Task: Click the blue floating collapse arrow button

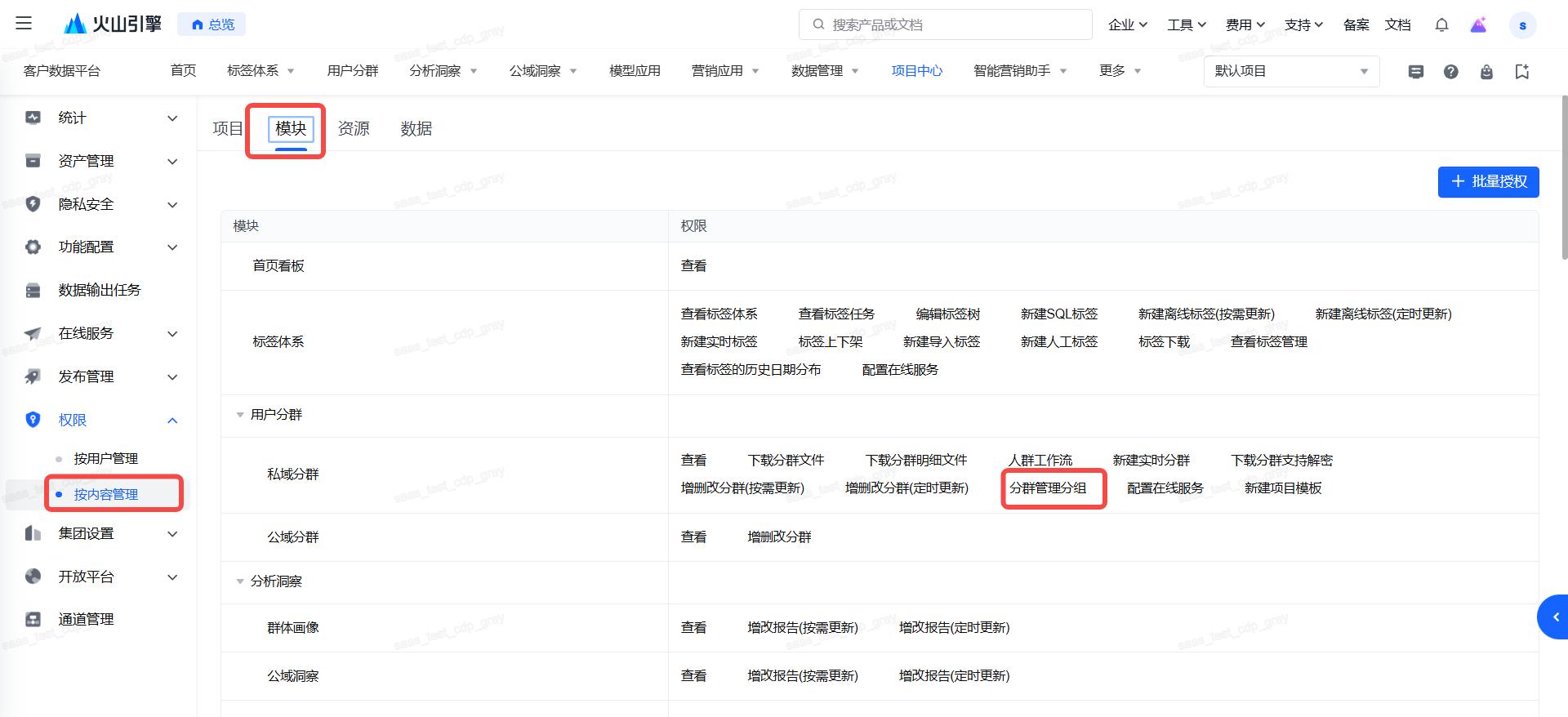Action: pos(1554,617)
